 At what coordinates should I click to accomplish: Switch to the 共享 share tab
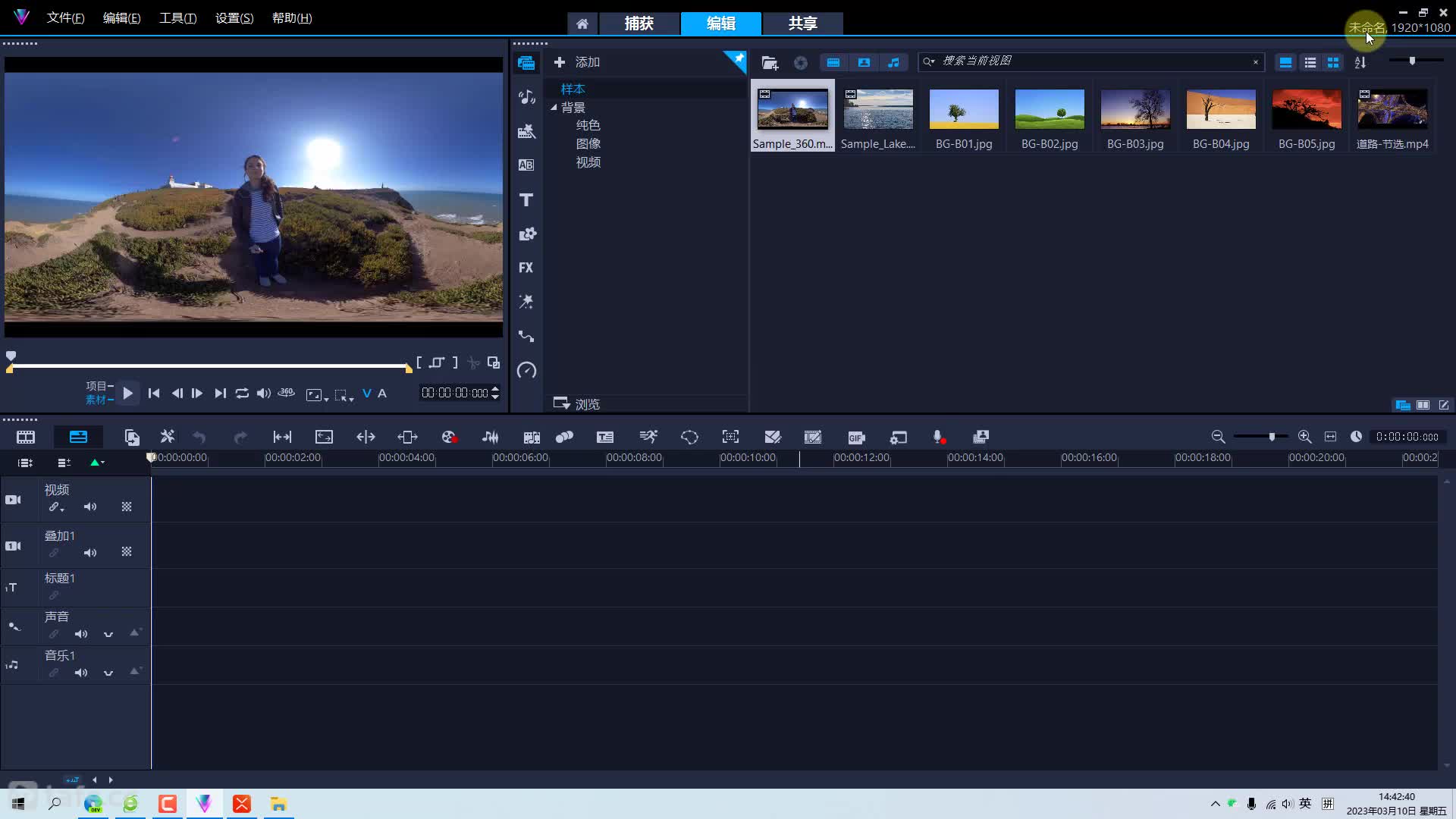click(802, 24)
